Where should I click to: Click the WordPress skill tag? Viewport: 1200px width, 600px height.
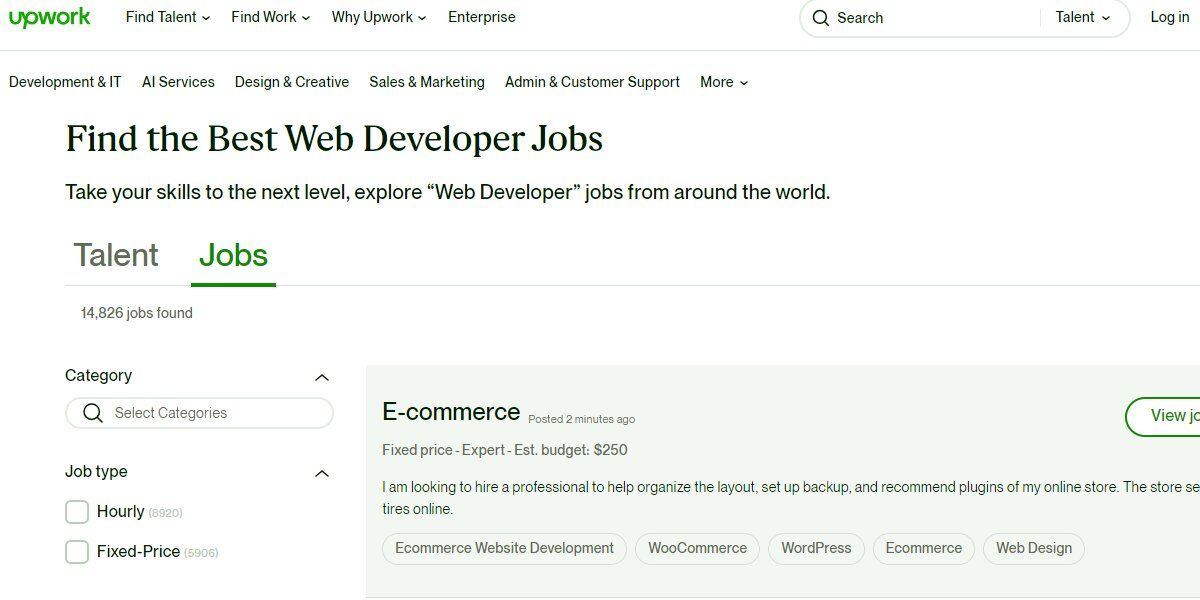(x=816, y=548)
